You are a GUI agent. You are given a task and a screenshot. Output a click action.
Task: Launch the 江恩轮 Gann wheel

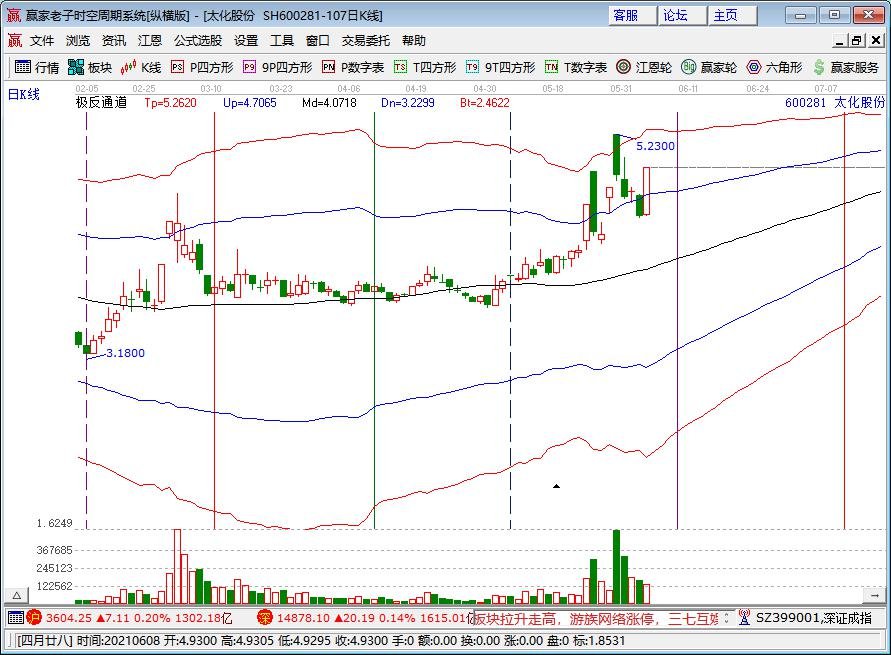click(644, 67)
